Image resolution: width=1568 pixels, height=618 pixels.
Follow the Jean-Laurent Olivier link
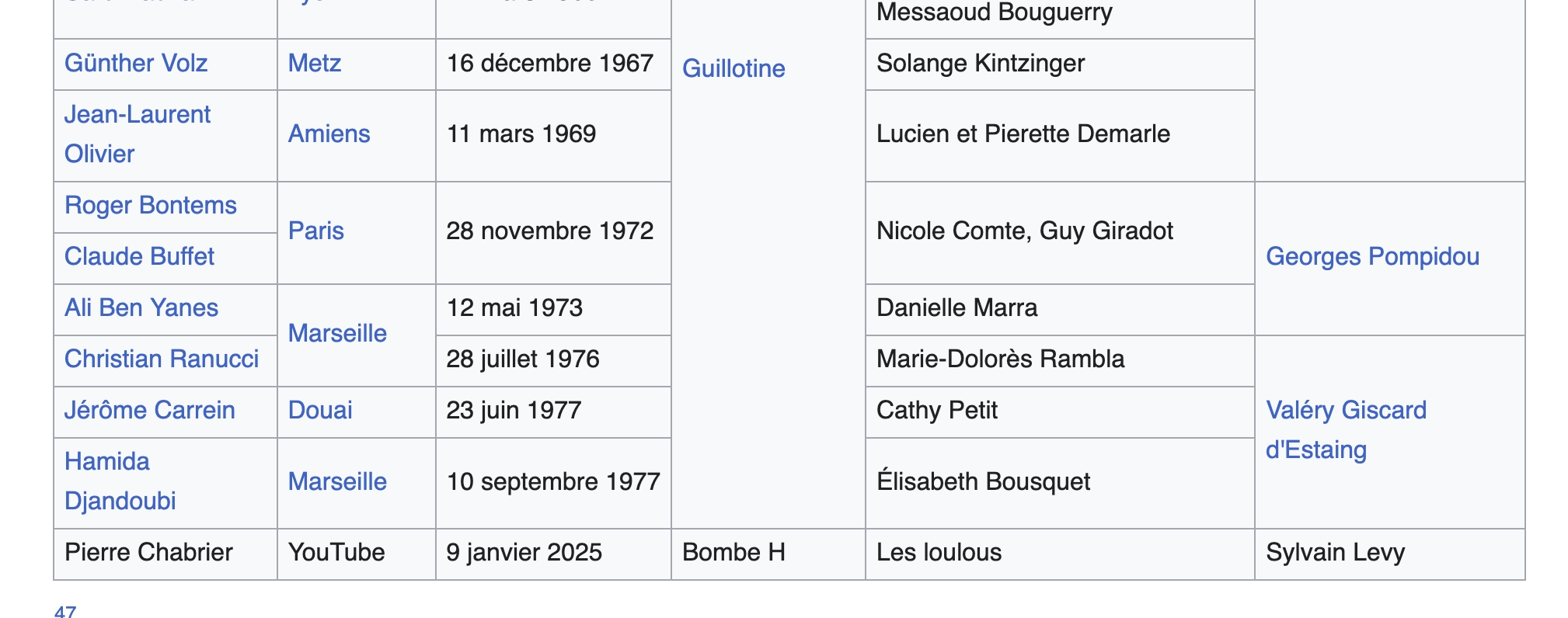[137, 115]
